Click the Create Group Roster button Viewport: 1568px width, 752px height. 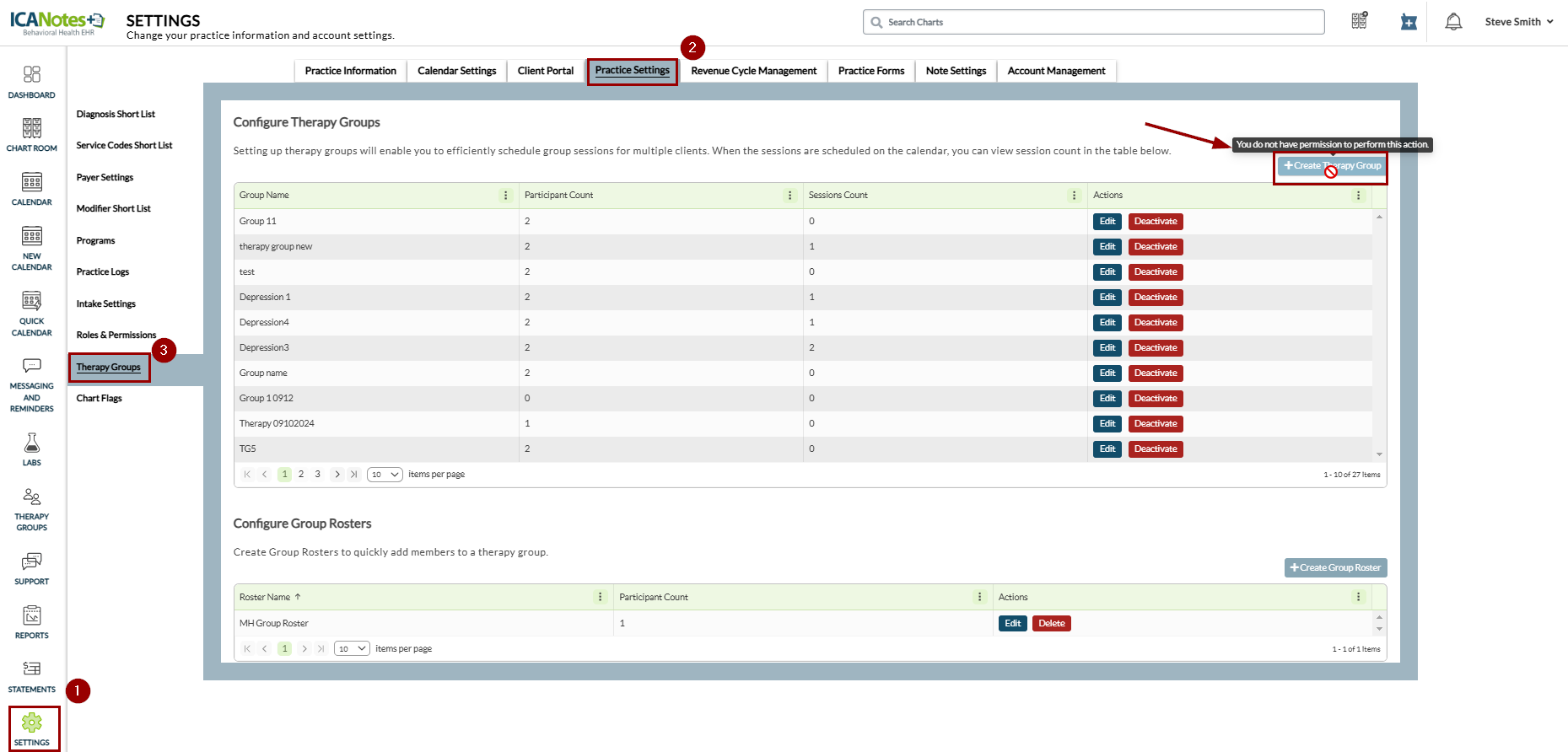click(1335, 568)
